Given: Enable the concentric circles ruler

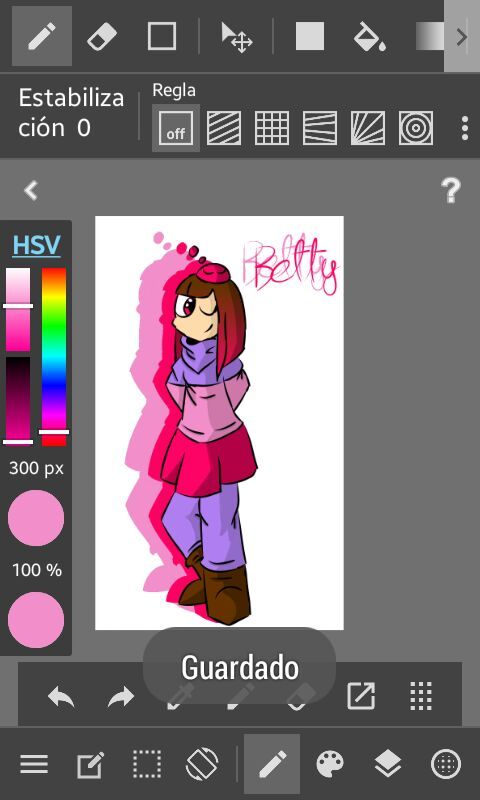Looking at the screenshot, I should [x=416, y=128].
